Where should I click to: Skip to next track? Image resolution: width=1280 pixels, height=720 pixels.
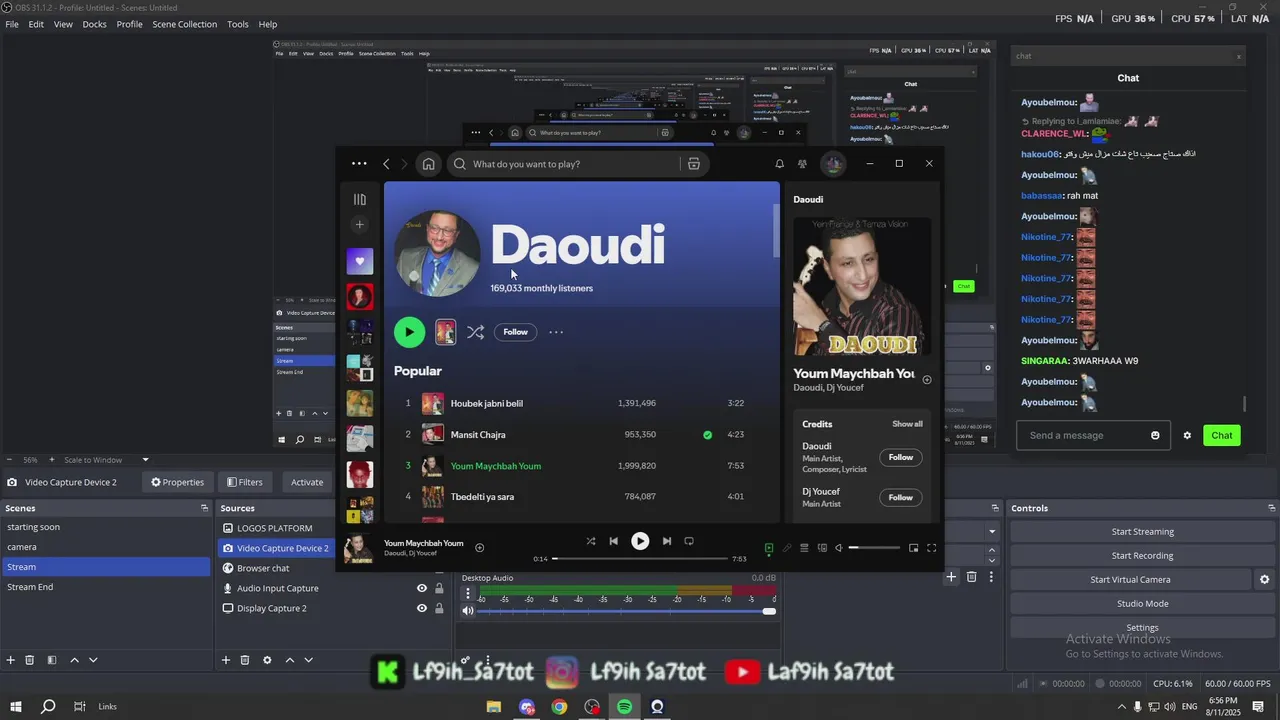[666, 541]
